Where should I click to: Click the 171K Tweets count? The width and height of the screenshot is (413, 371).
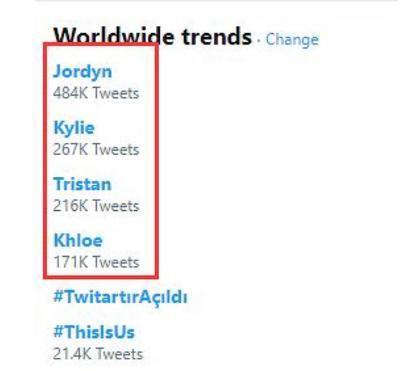(x=96, y=262)
